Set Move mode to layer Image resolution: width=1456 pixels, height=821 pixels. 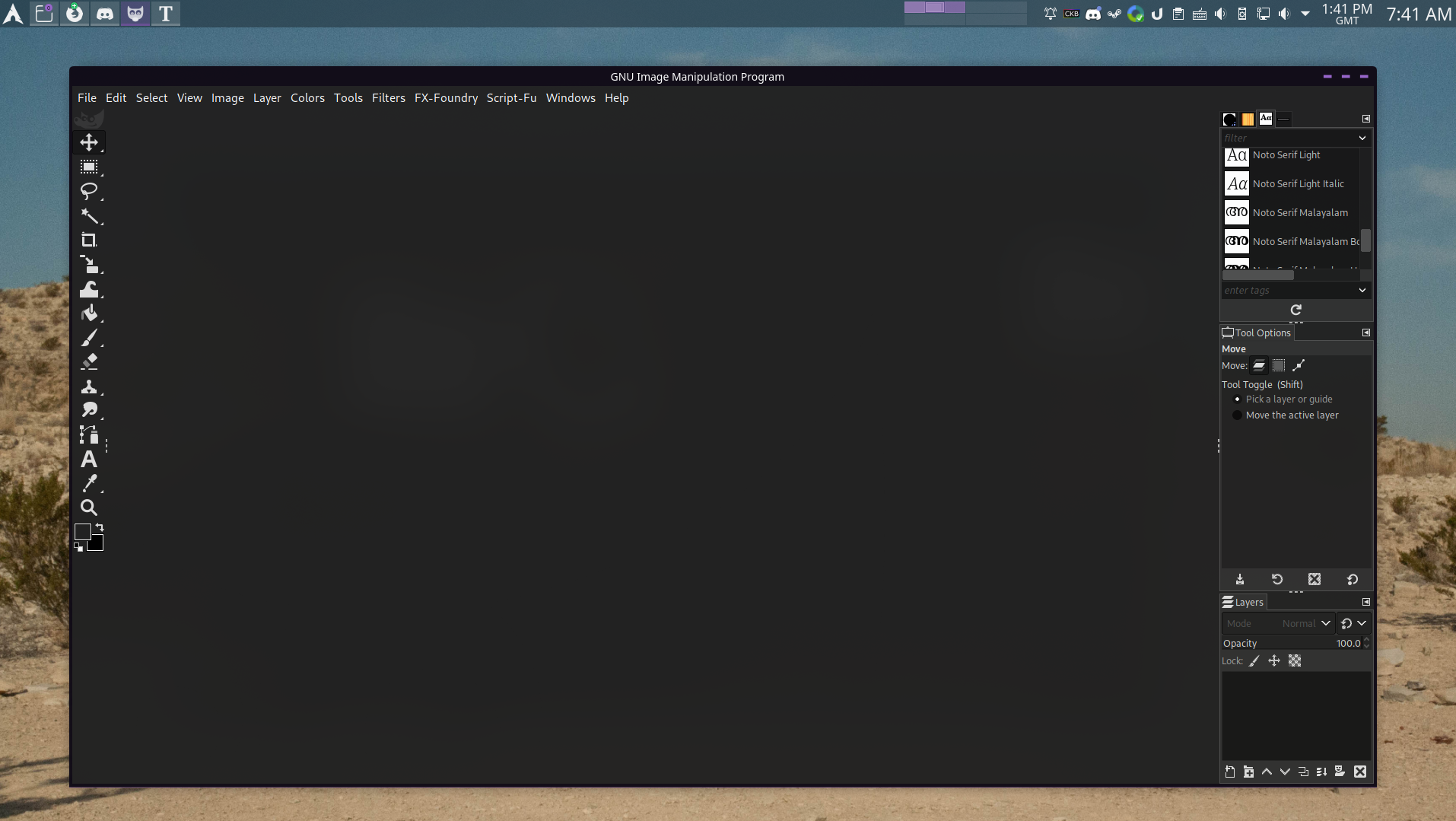click(x=1259, y=365)
